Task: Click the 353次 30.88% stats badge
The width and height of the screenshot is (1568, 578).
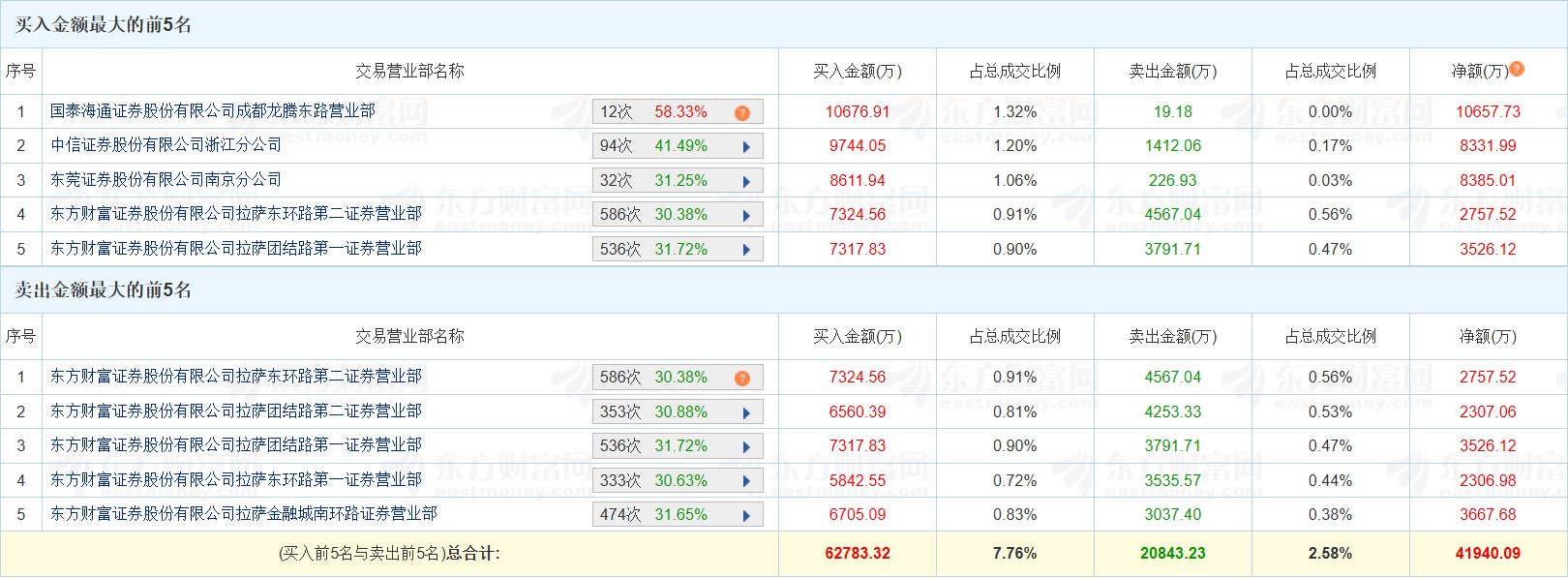Action: [x=654, y=412]
